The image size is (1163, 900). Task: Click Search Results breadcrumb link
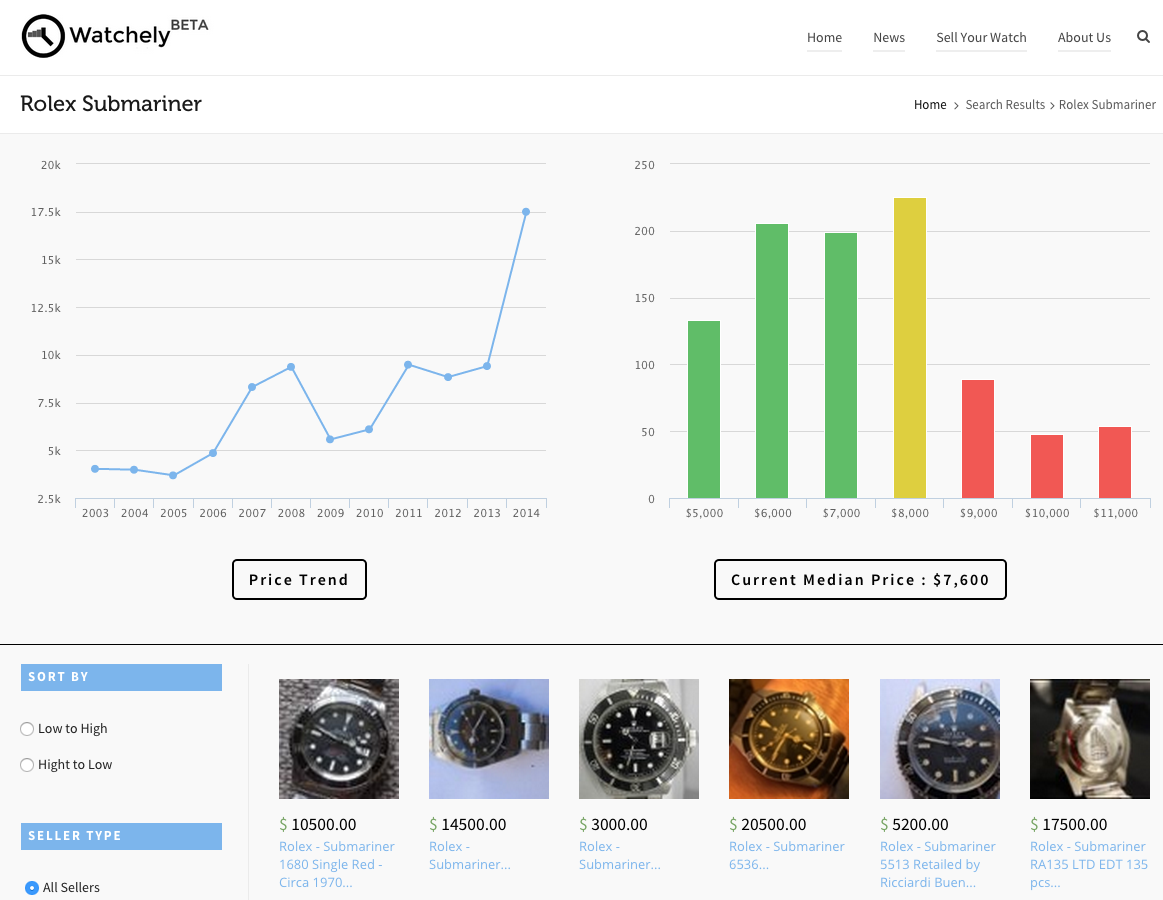pos(1004,105)
